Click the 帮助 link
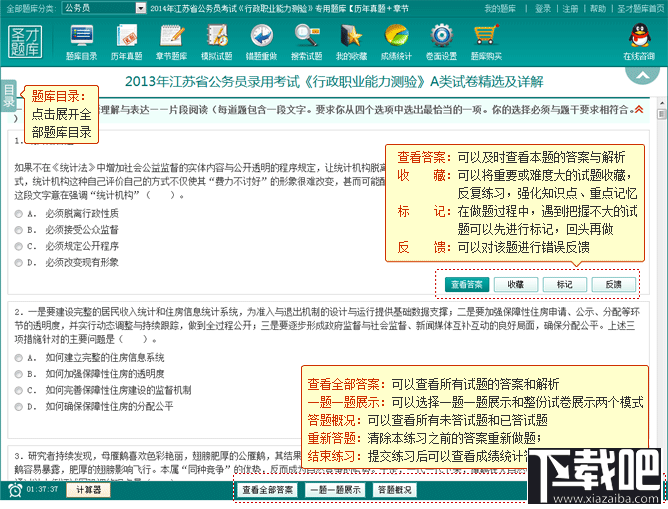 coord(598,9)
